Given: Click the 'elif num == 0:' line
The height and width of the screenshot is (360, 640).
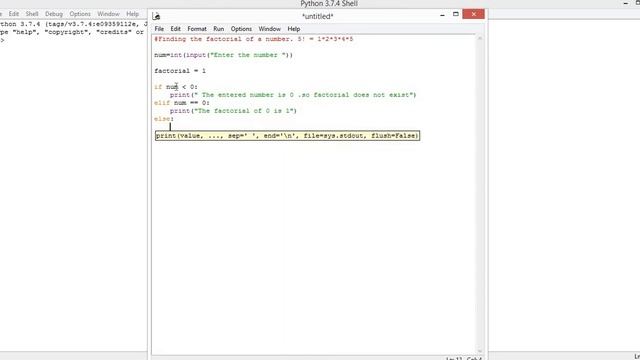Looking at the screenshot, I should point(182,103).
